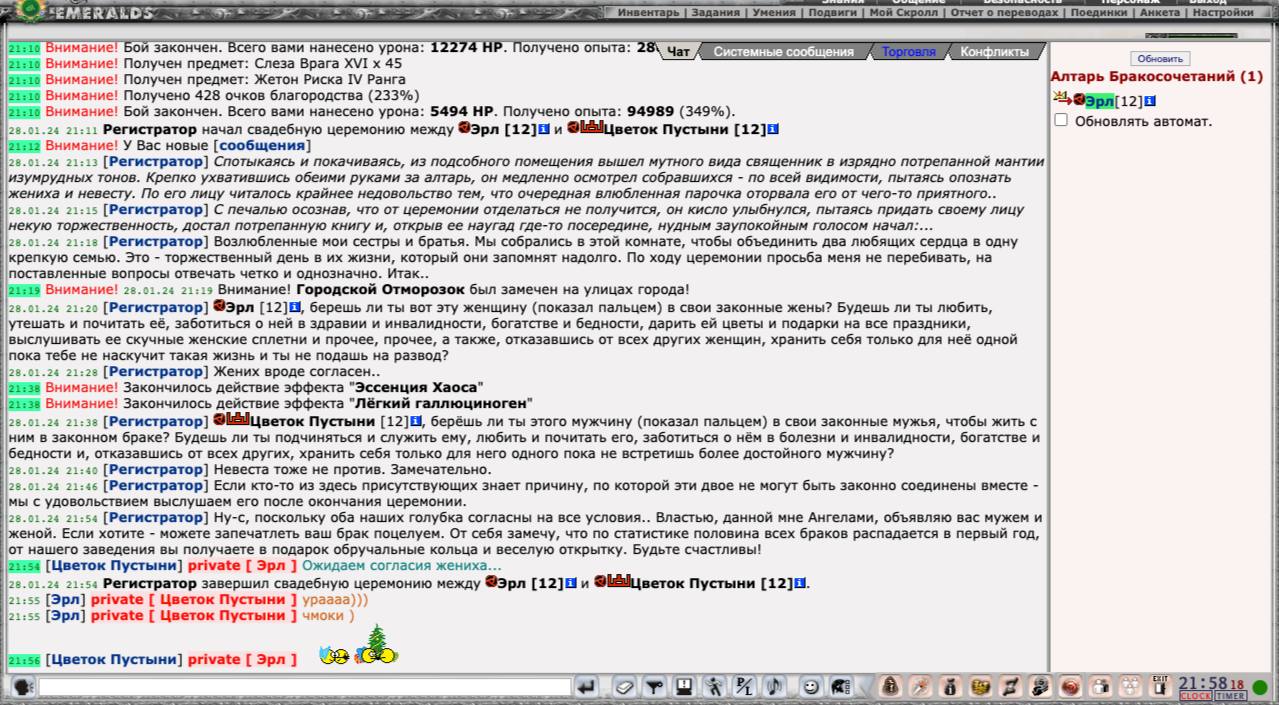
Task: Click the speaker head icon beside chat input
Action: [22, 687]
